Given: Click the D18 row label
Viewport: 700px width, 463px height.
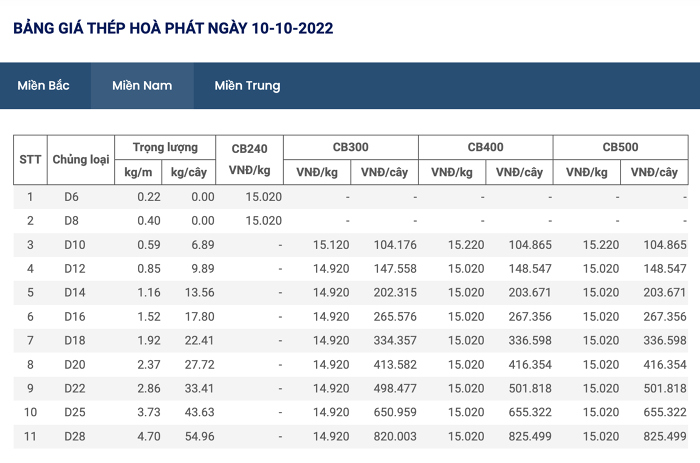Looking at the screenshot, I should [x=75, y=341].
